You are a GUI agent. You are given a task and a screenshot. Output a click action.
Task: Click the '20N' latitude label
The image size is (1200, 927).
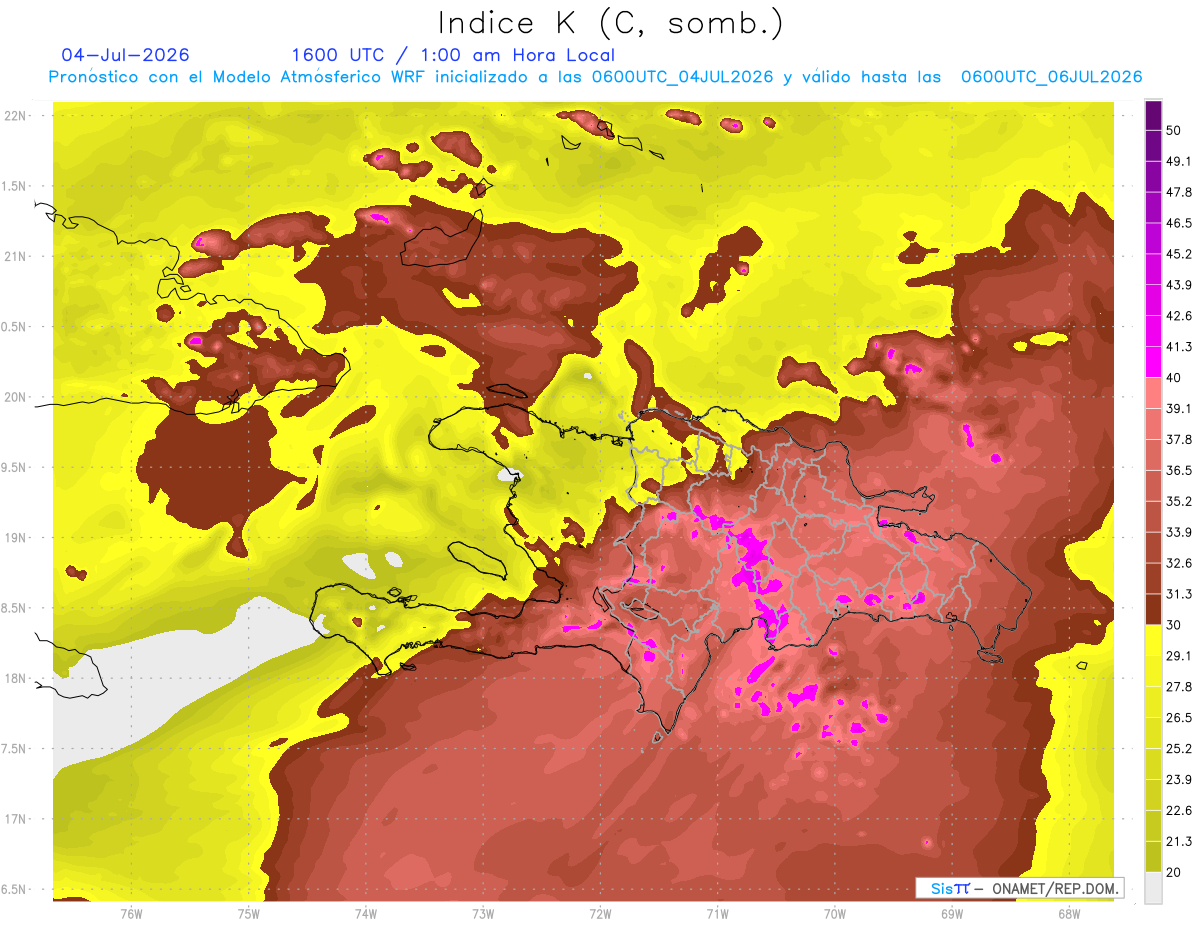15,397
